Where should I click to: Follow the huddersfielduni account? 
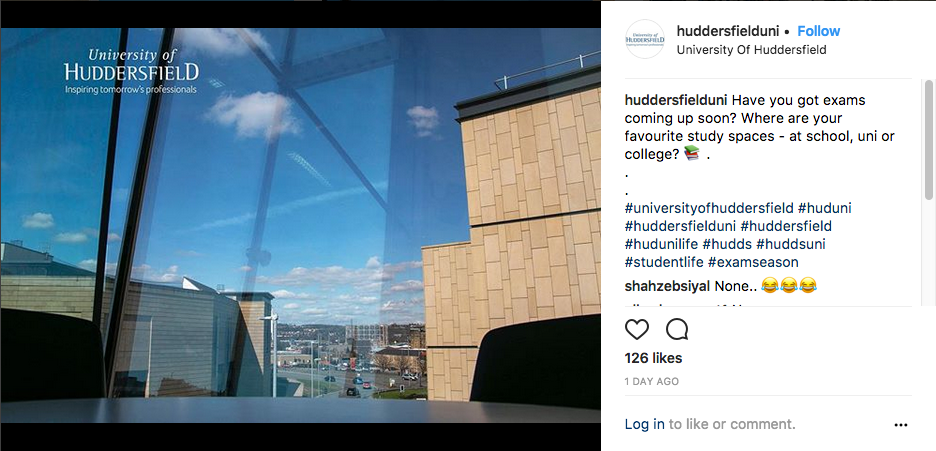[x=818, y=31]
